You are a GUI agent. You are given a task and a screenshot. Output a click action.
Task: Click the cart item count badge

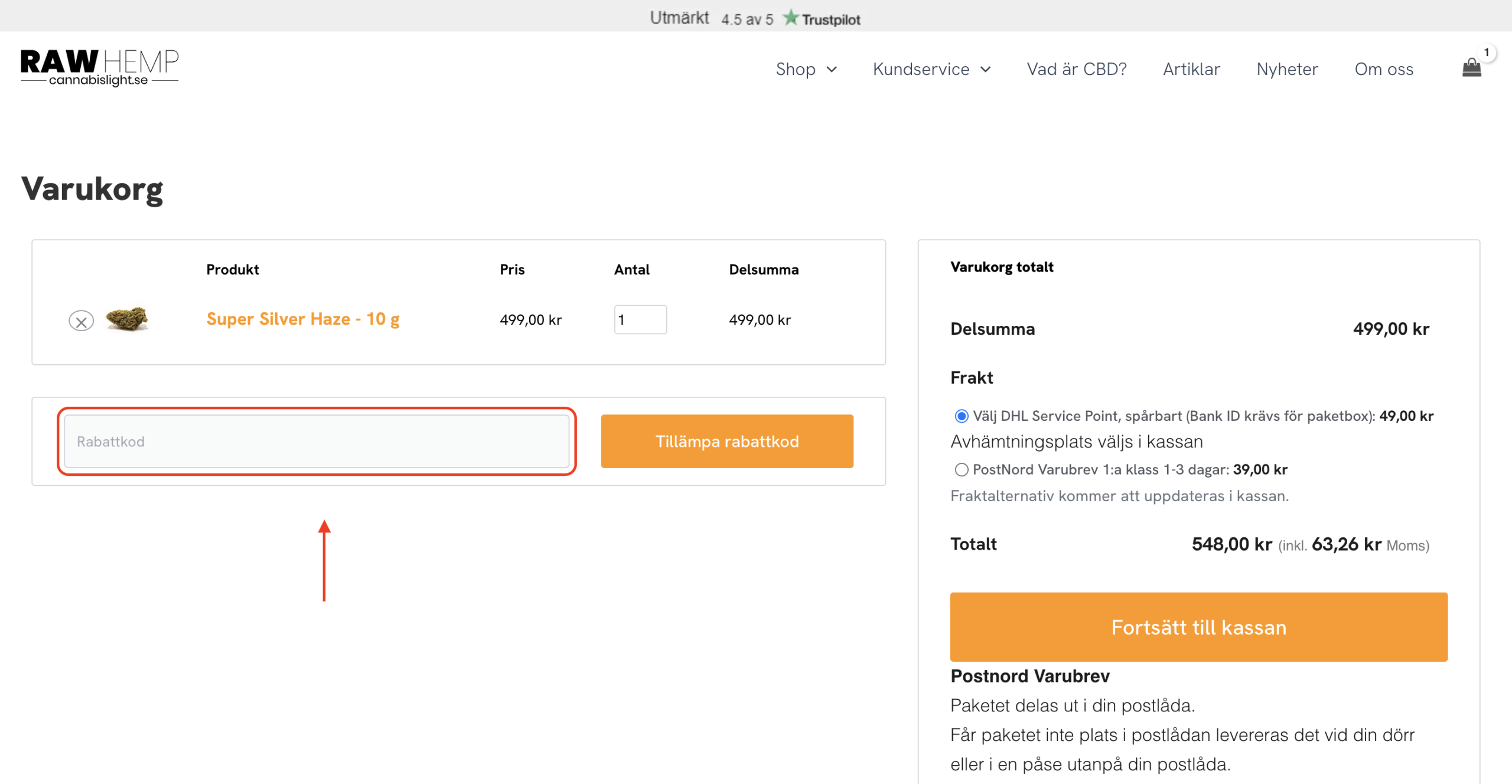(1486, 53)
